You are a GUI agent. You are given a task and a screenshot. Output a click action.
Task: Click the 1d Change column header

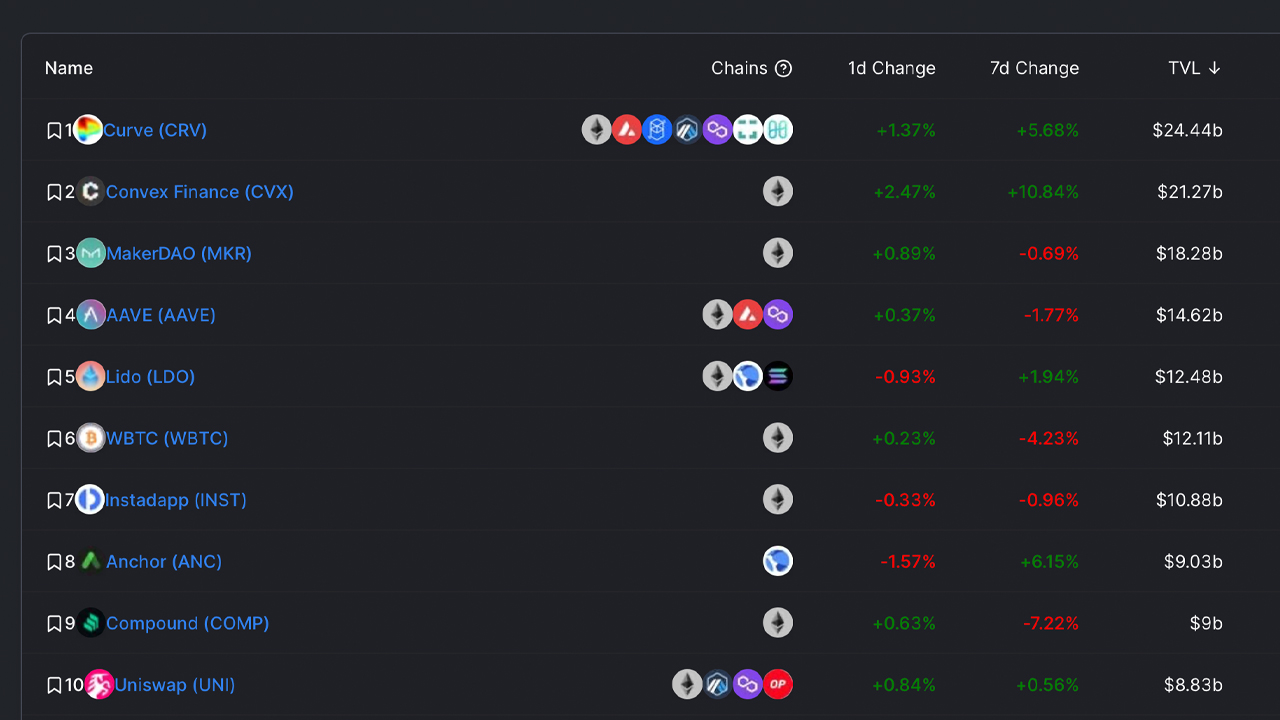tap(891, 68)
